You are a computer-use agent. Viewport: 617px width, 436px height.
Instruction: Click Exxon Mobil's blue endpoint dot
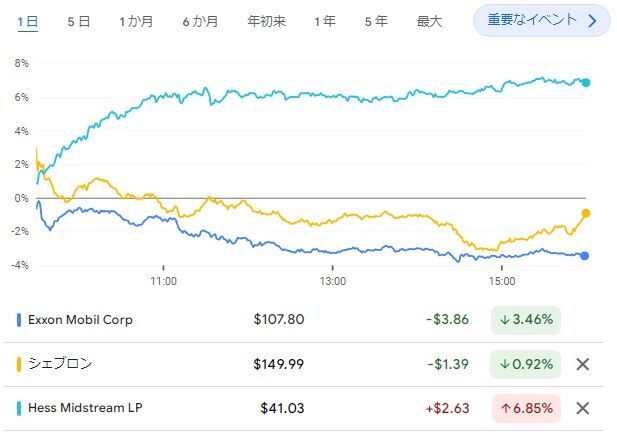585,256
